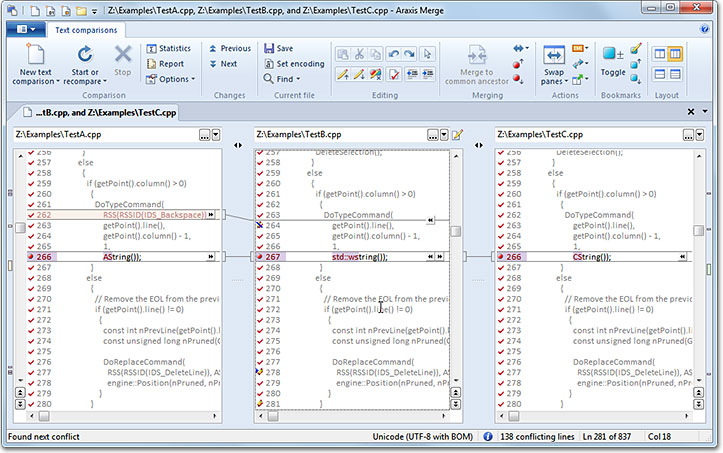Click the previous edit marker pencil-up icon
The height and width of the screenshot is (453, 723).
click(343, 74)
